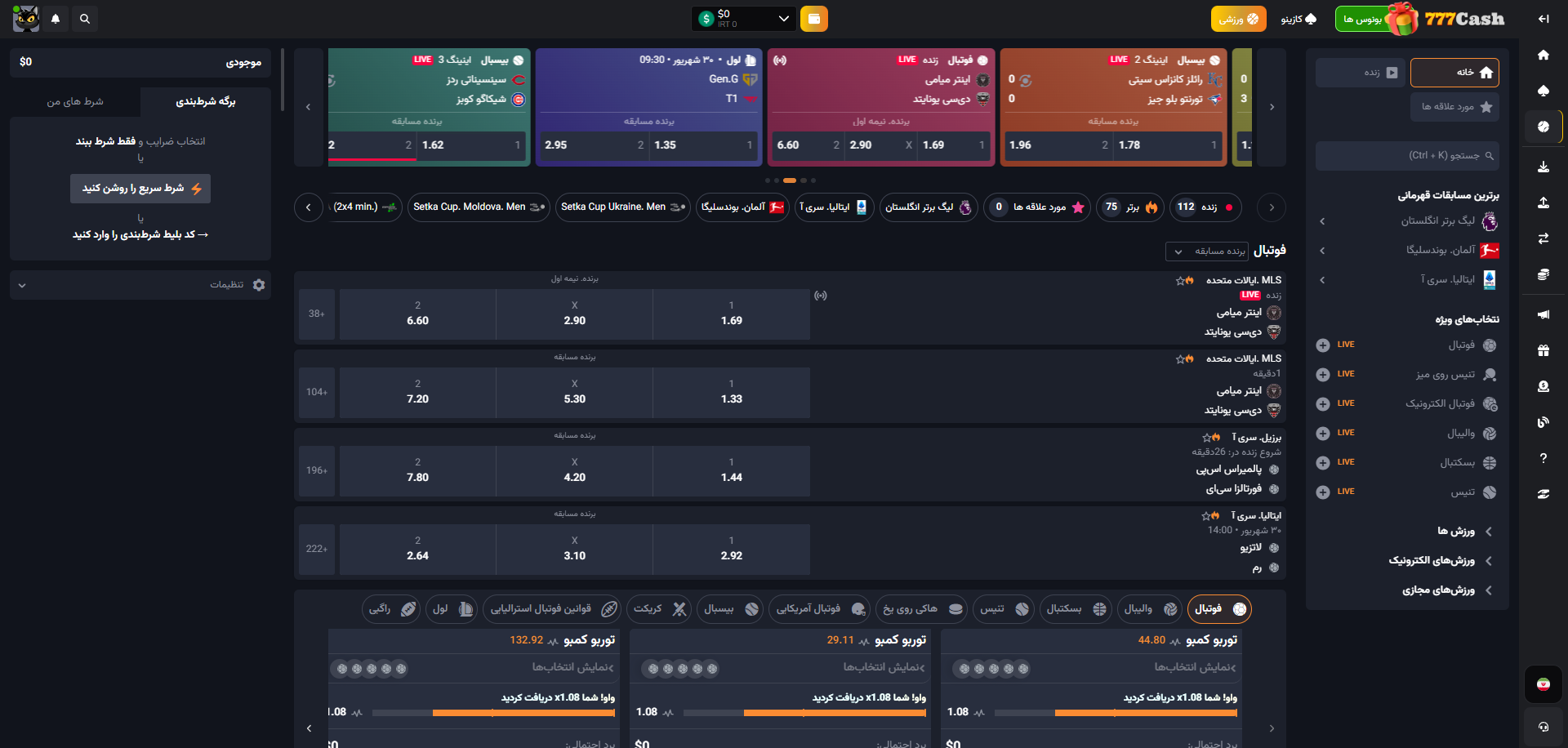Toggle favorite star for Brazil Serie A match
This screenshot has height=748, width=1568.
click(1207, 438)
